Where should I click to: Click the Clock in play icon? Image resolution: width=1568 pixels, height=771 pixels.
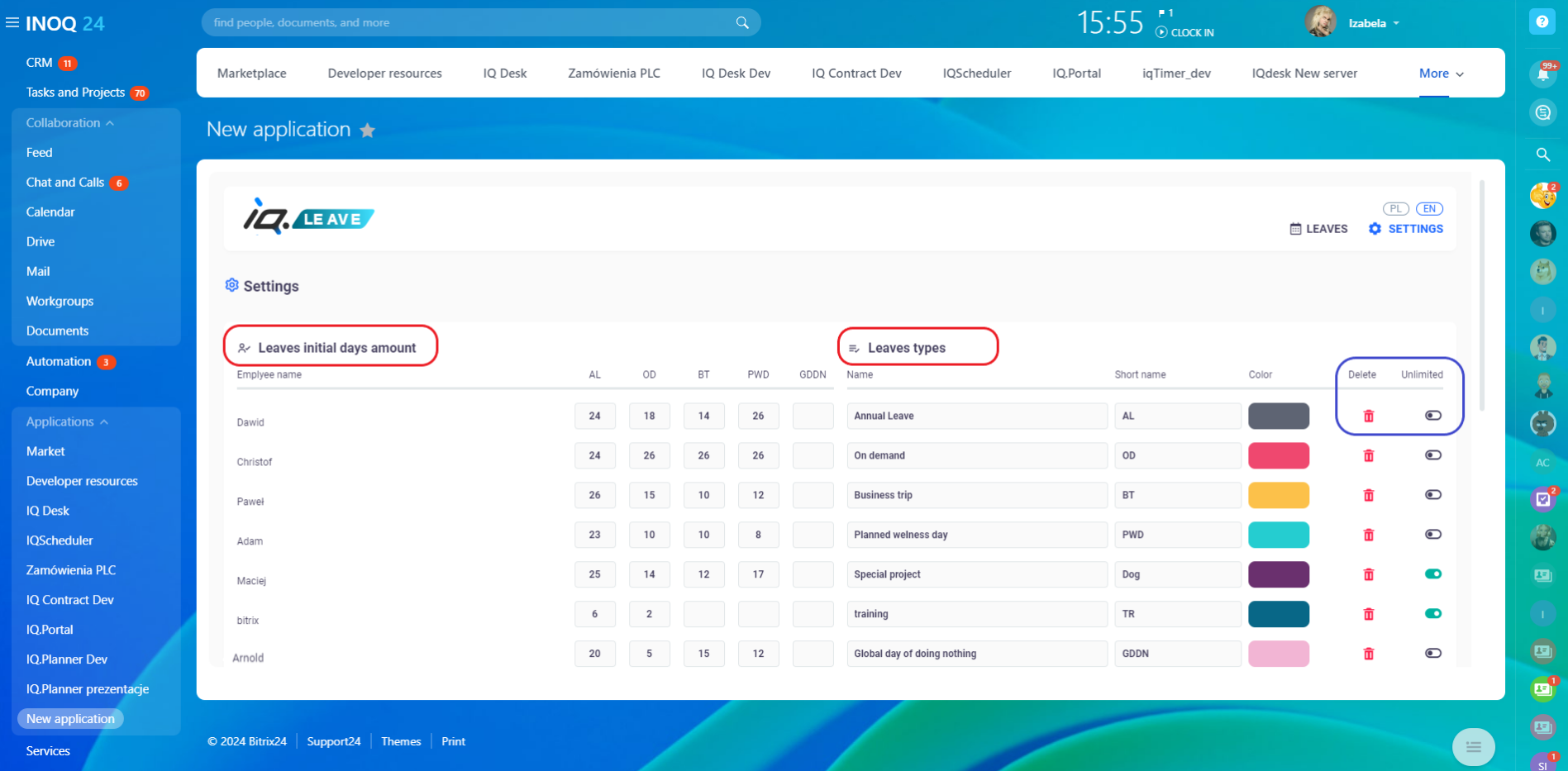[1161, 32]
